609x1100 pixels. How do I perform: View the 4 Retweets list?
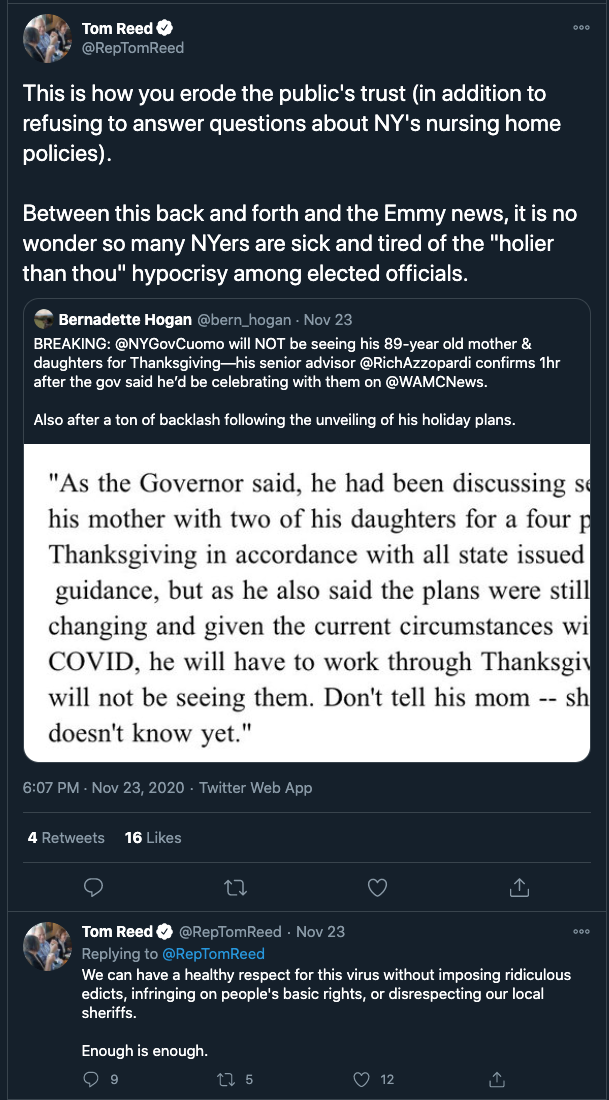[66, 838]
